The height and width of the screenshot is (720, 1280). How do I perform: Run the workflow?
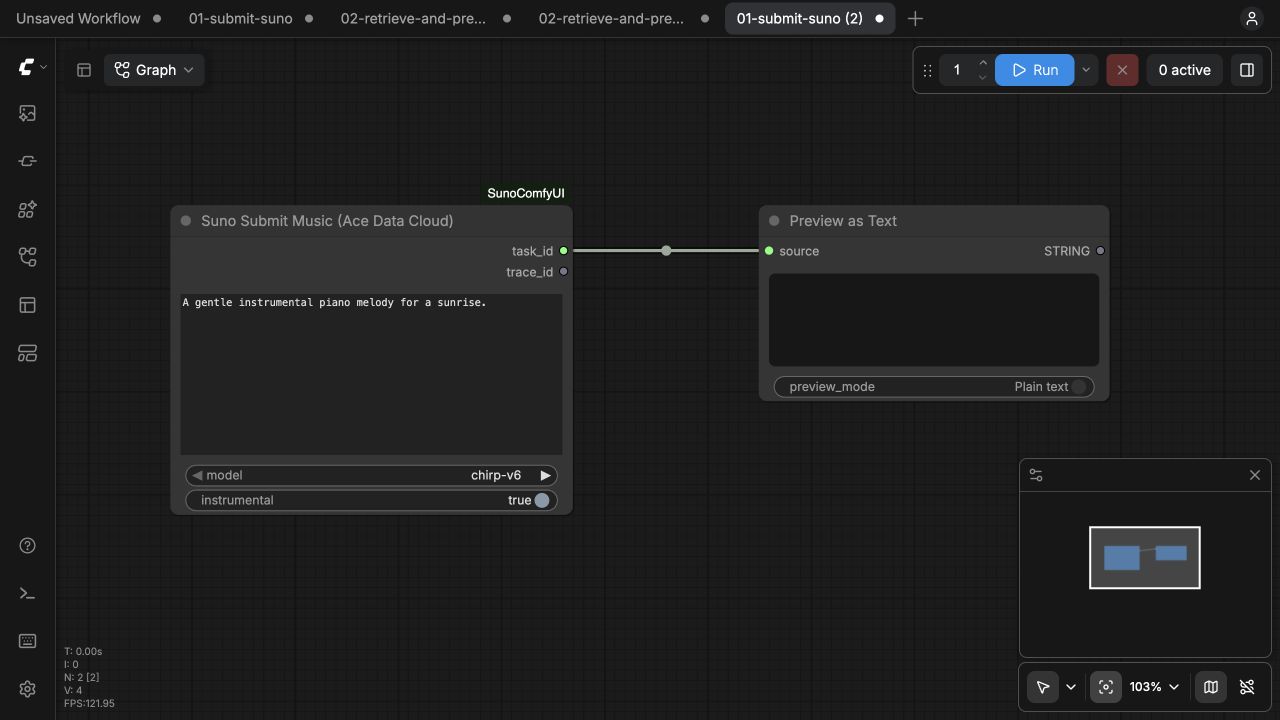pos(1034,70)
